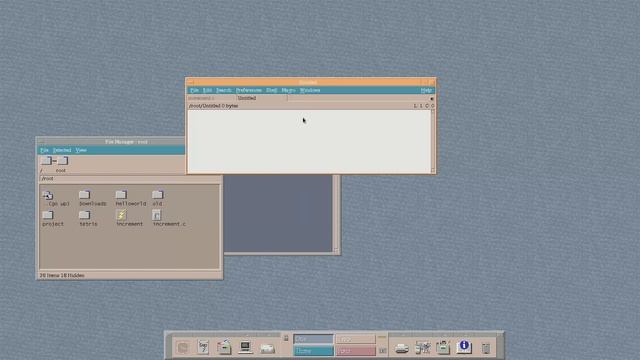The width and height of the screenshot is (640, 360).
Task: Open the mail icon on the front panel
Action: click(267, 348)
